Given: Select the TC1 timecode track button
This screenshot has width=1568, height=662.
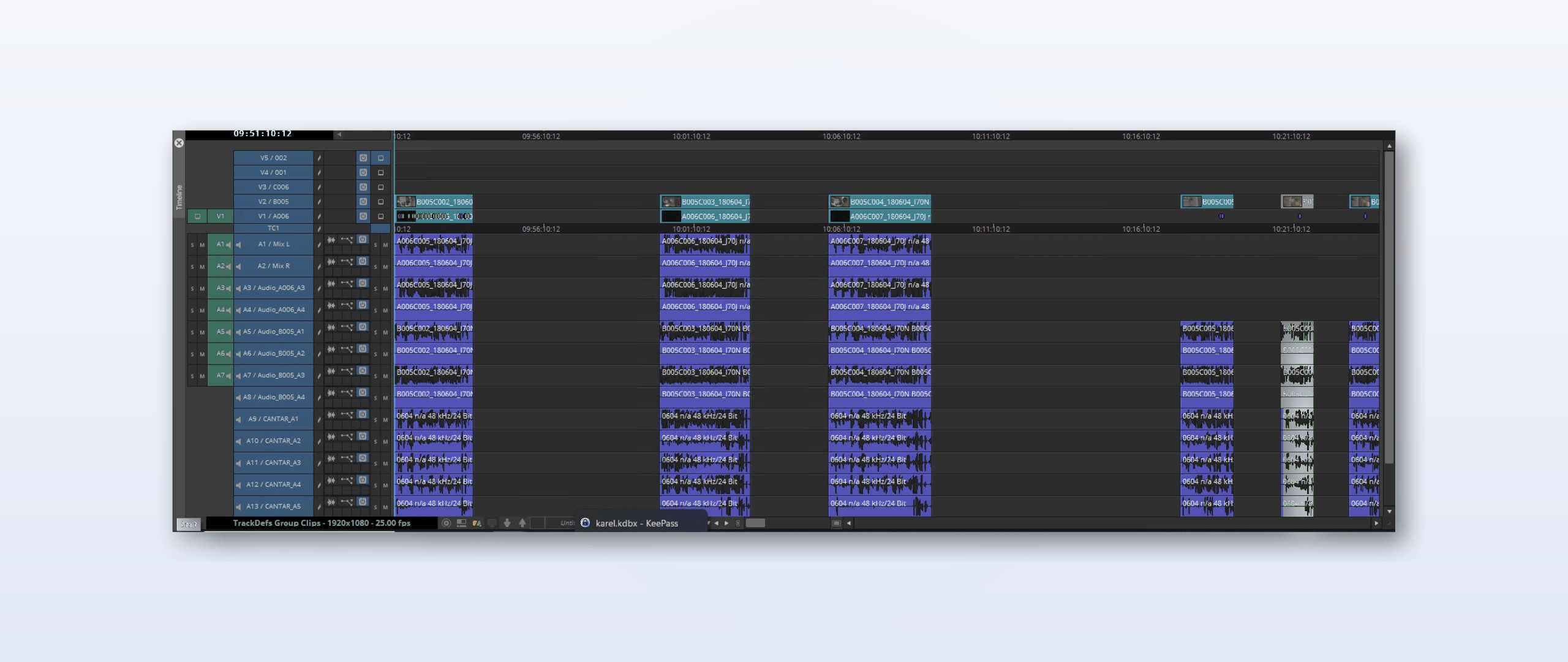Looking at the screenshot, I should click(x=273, y=228).
